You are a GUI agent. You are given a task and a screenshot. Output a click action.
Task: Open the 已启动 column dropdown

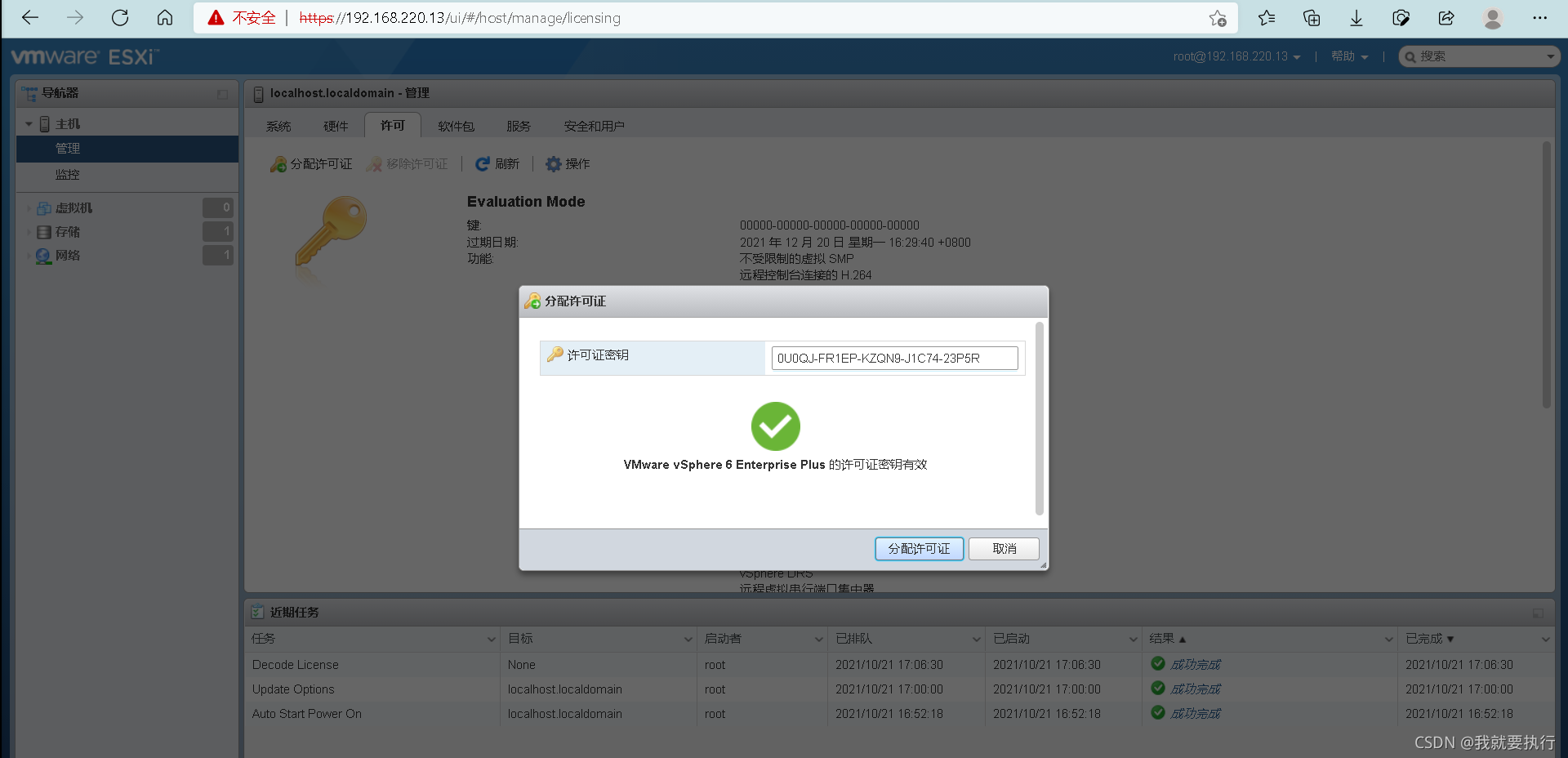coord(1134,639)
